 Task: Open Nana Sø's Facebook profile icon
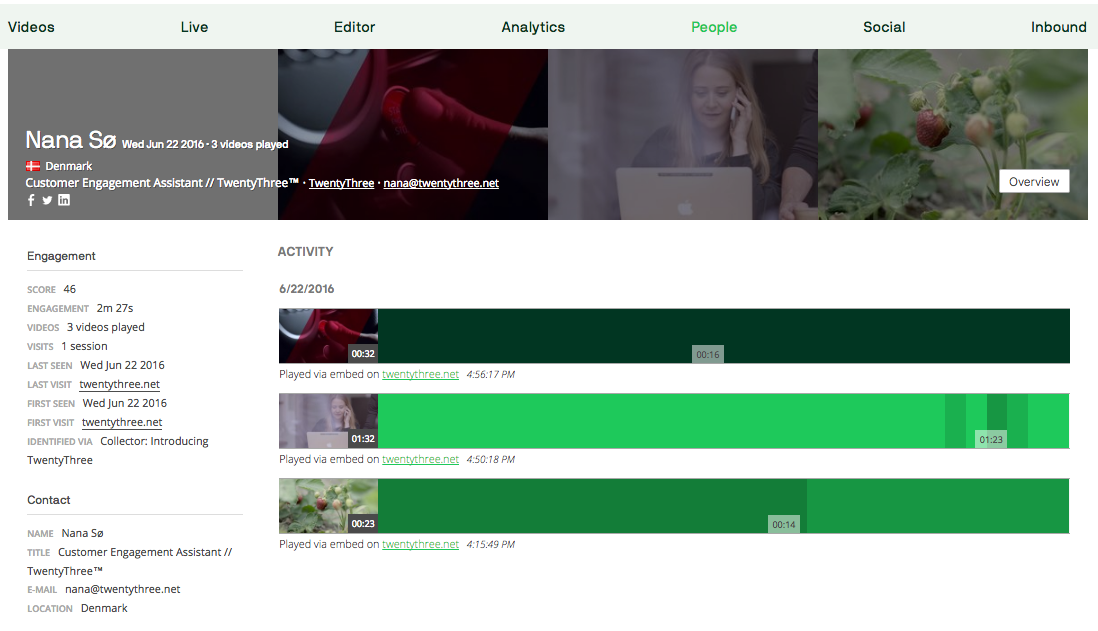click(x=31, y=200)
